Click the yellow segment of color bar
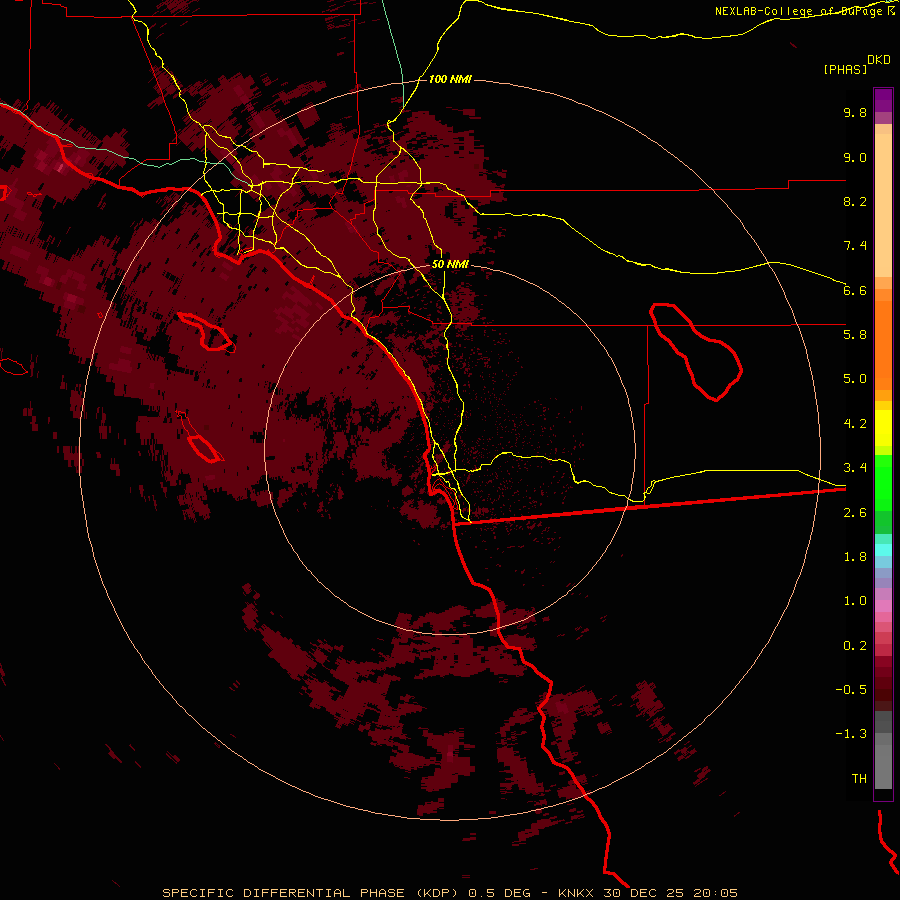 click(x=883, y=428)
